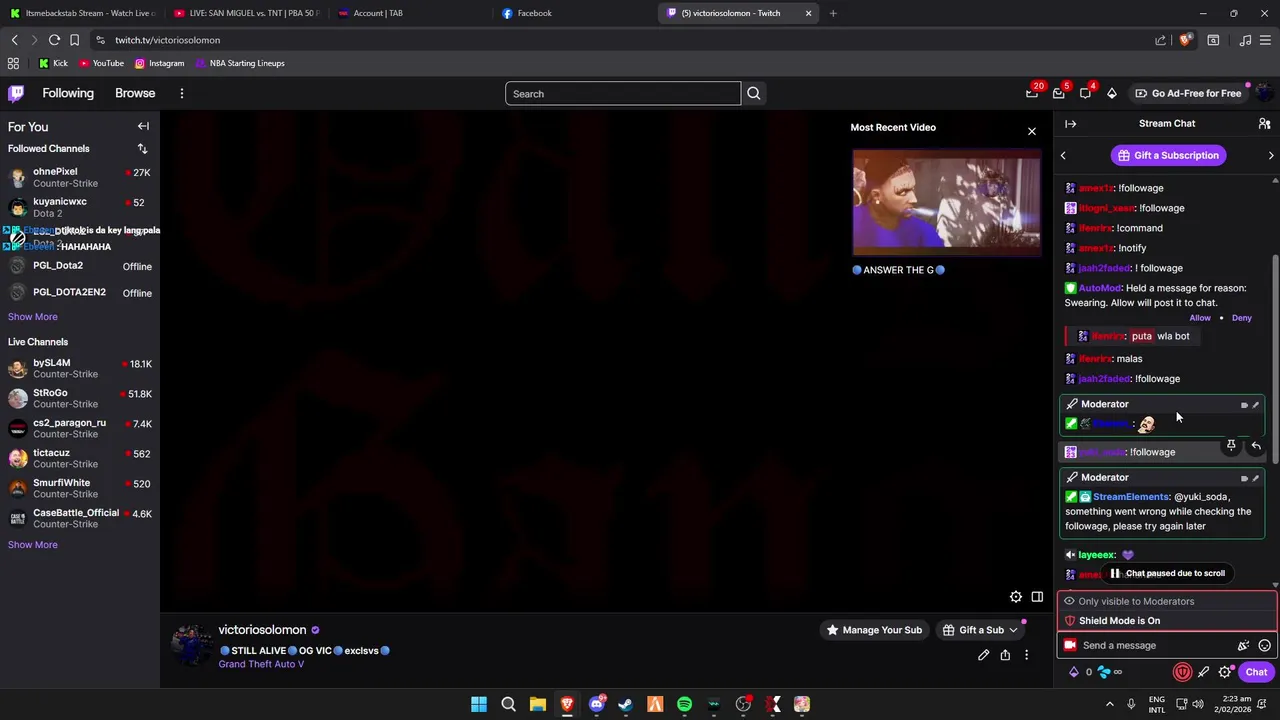The width and height of the screenshot is (1280, 720).
Task: Open Windows Start menu
Action: 479,704
